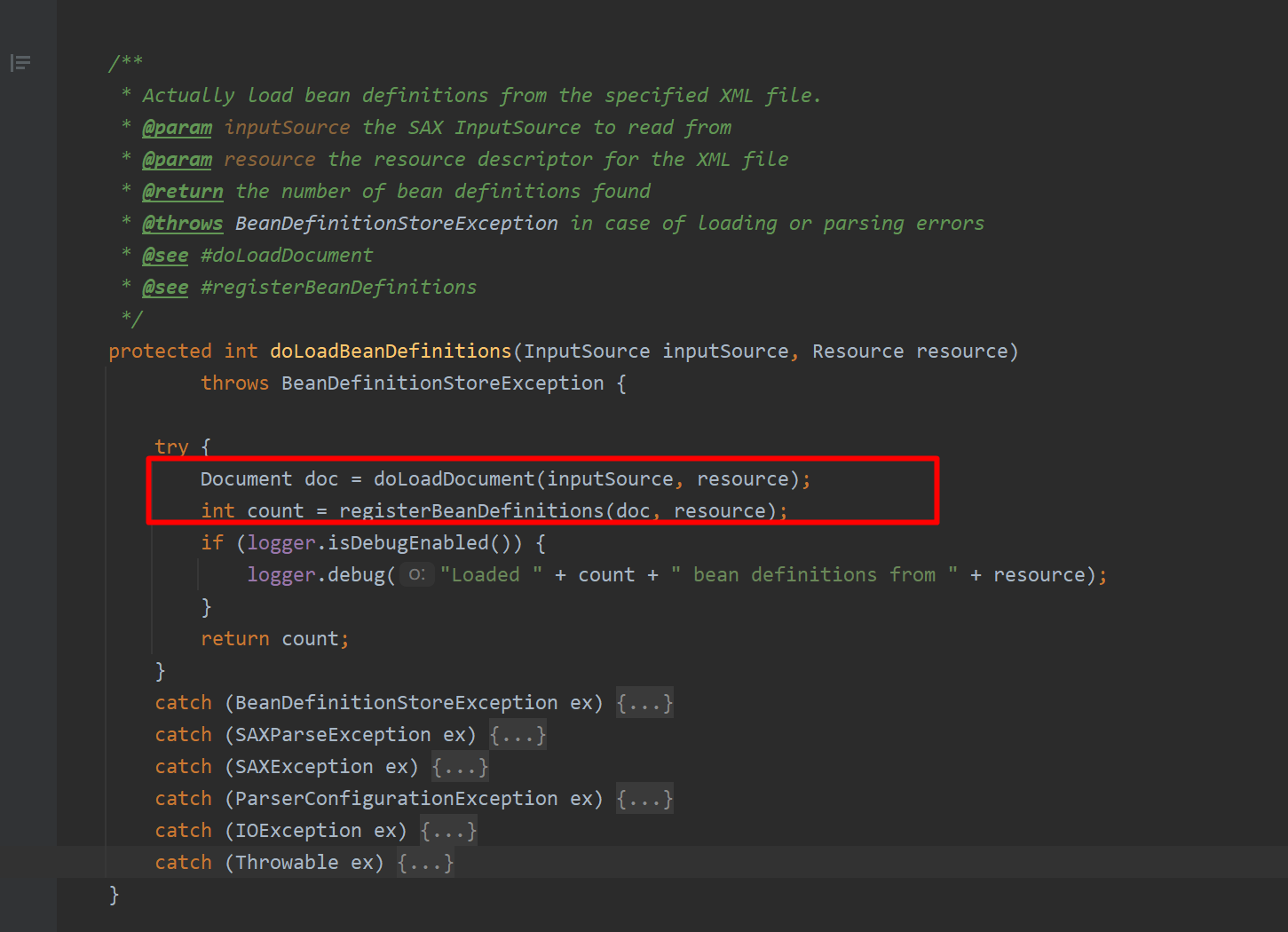Viewport: 1288px width, 932px height.
Task: Click the doLoadDocument method call
Action: point(454,479)
